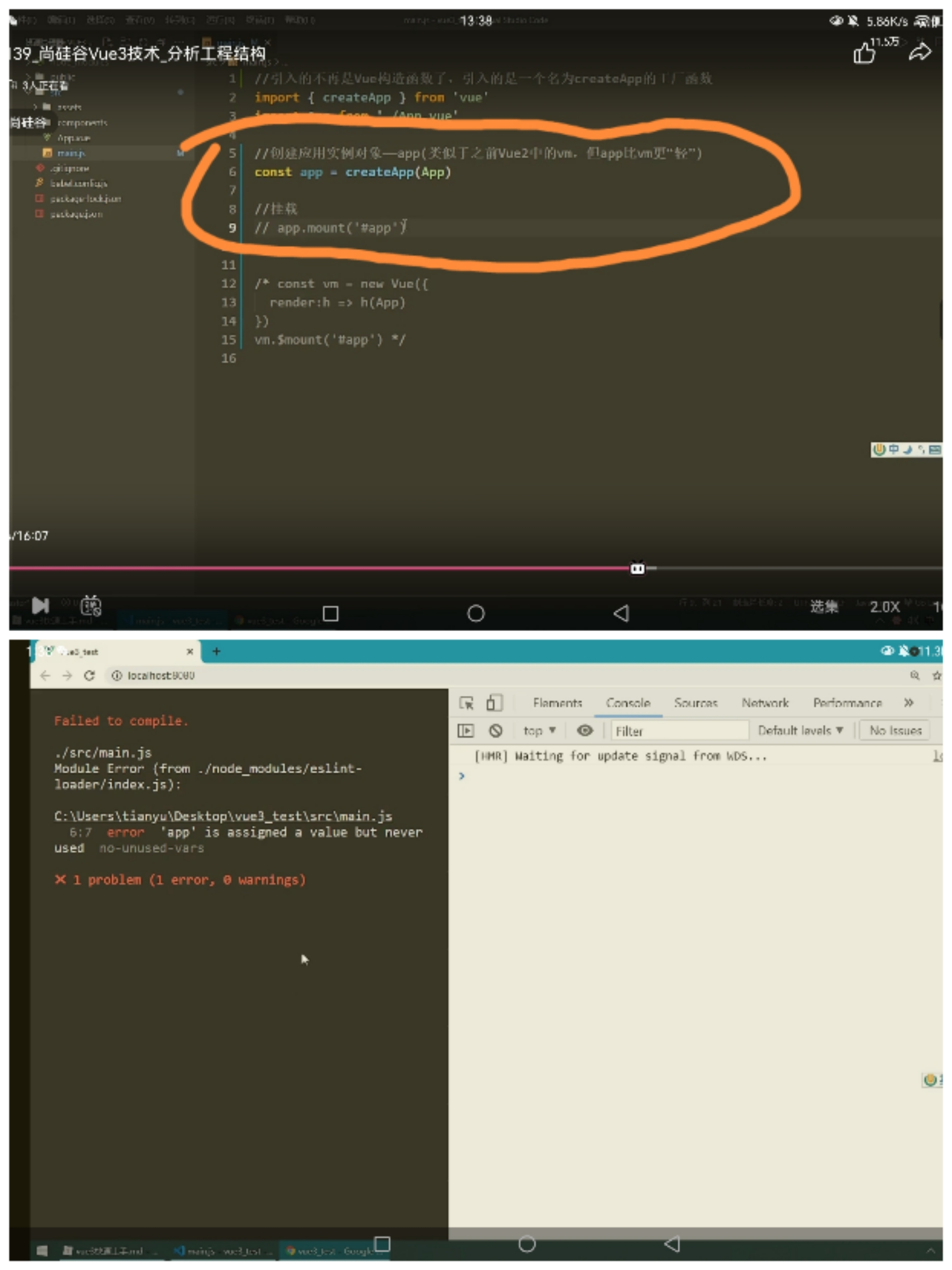The height and width of the screenshot is (1270, 952).
Task: Toggle live expression eye icon
Action: [x=585, y=730]
